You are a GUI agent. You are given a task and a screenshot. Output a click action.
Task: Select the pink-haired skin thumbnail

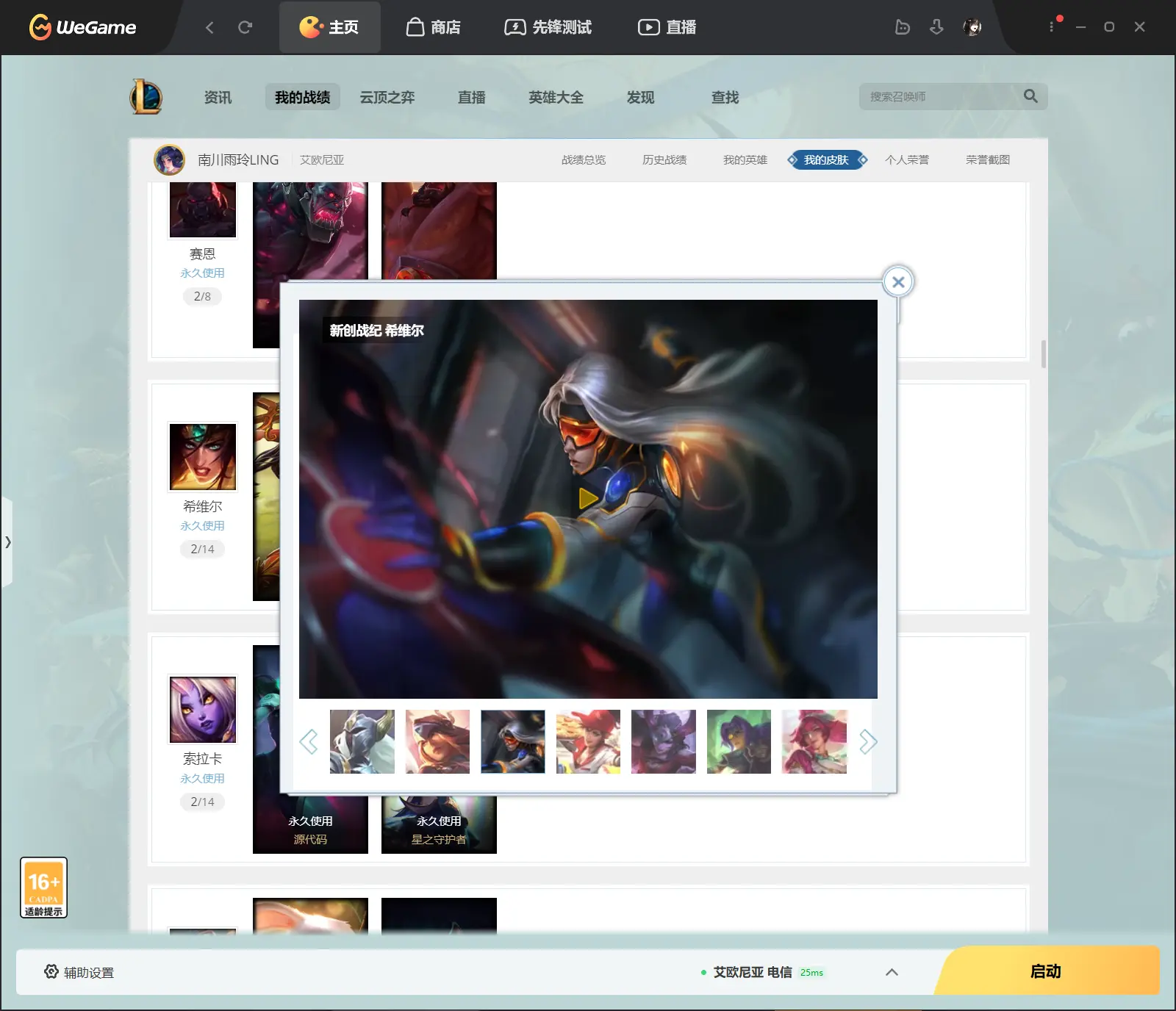pyautogui.click(x=814, y=741)
